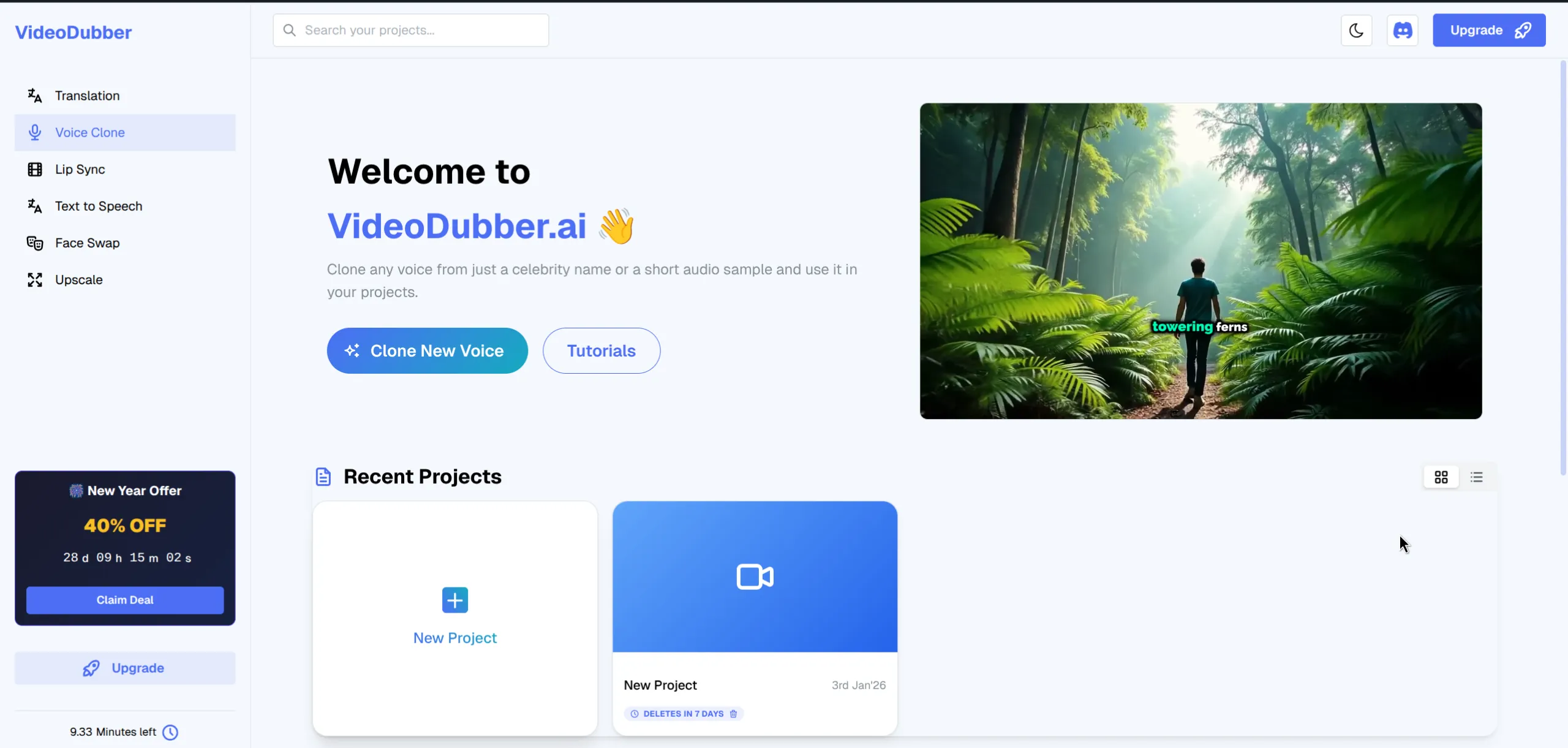Switch to grid view layout
Image resolution: width=1568 pixels, height=748 pixels.
pos(1441,477)
